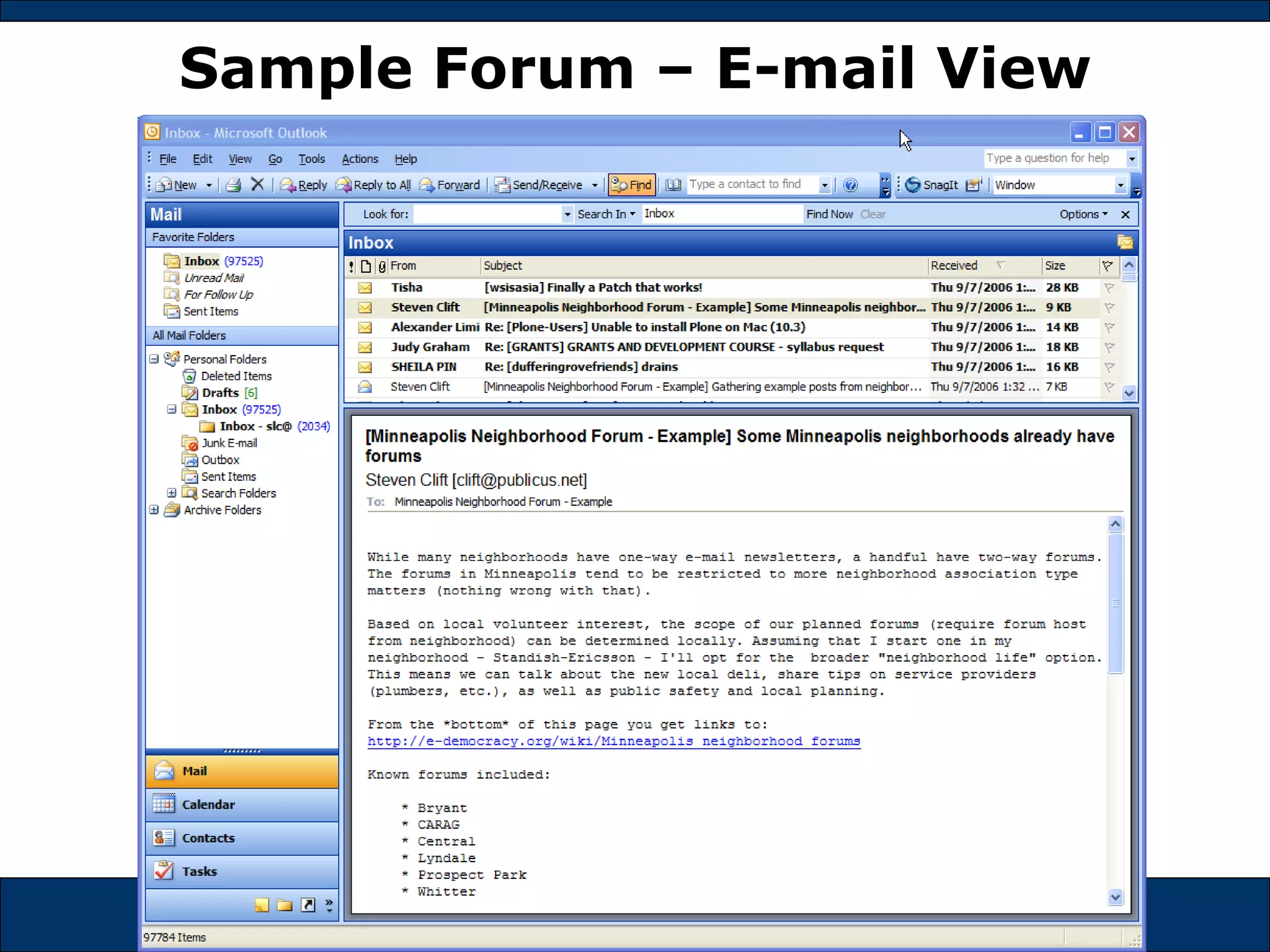1270x952 pixels.
Task: Open the Address Book icon
Action: pos(673,185)
